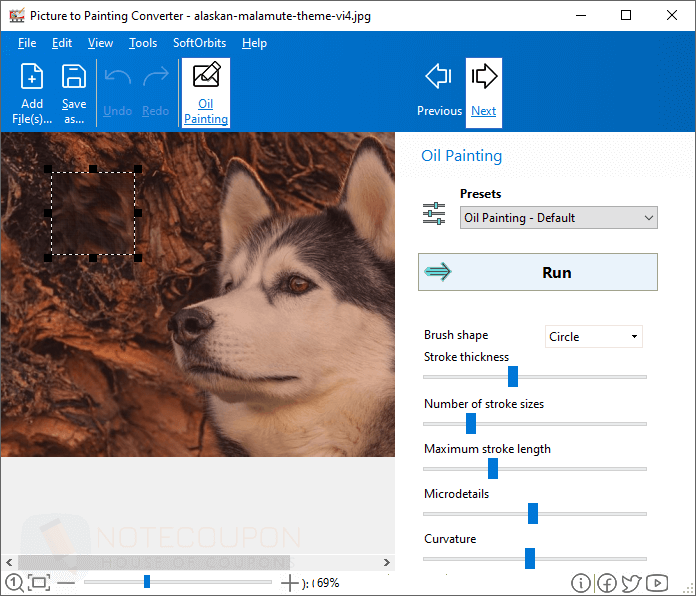Screen dimensions: 696x596
Task: Open the Facebook icon
Action: [606, 583]
